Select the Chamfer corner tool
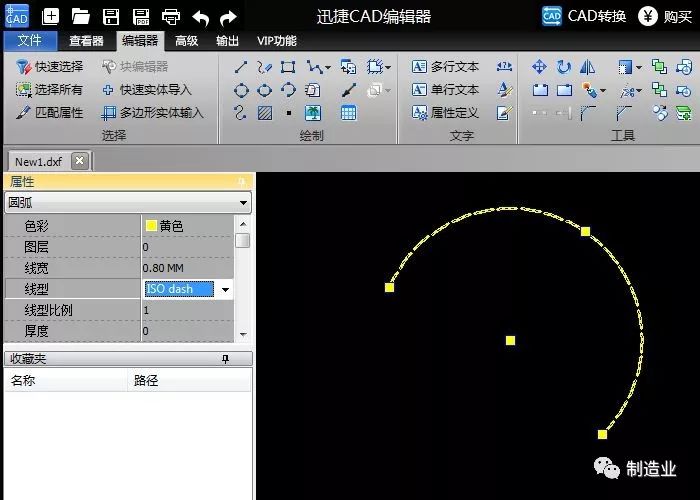Image resolution: width=700 pixels, height=500 pixels. (x=624, y=113)
